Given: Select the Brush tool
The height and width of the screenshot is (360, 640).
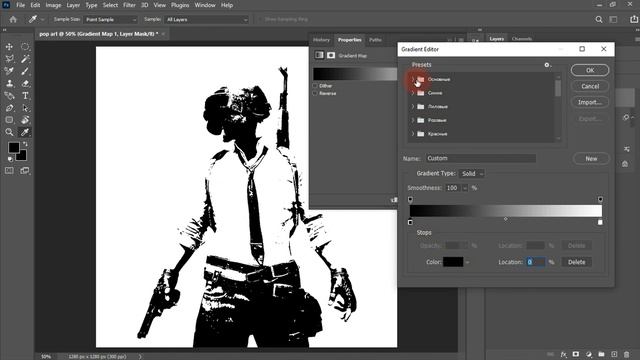Looking at the screenshot, I should point(25,71).
